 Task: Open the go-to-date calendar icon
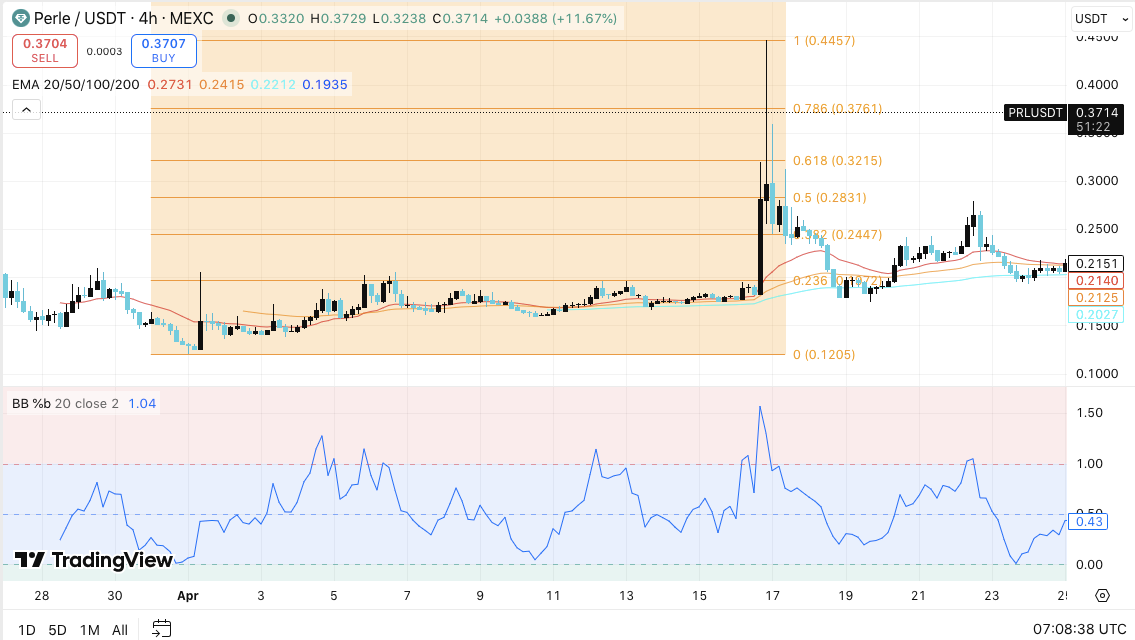tap(161, 629)
